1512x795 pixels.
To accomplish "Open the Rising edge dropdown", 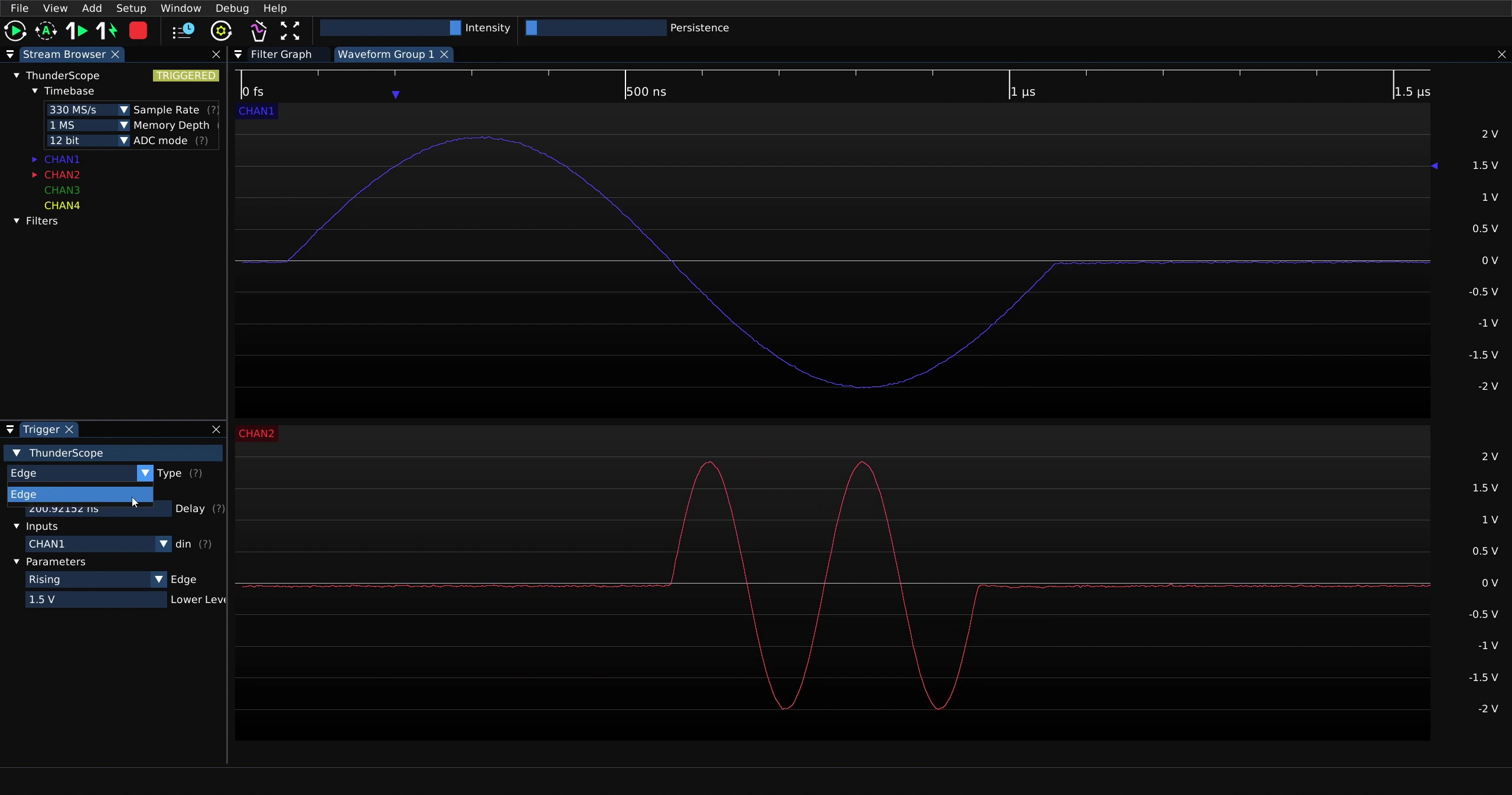I will pos(96,579).
